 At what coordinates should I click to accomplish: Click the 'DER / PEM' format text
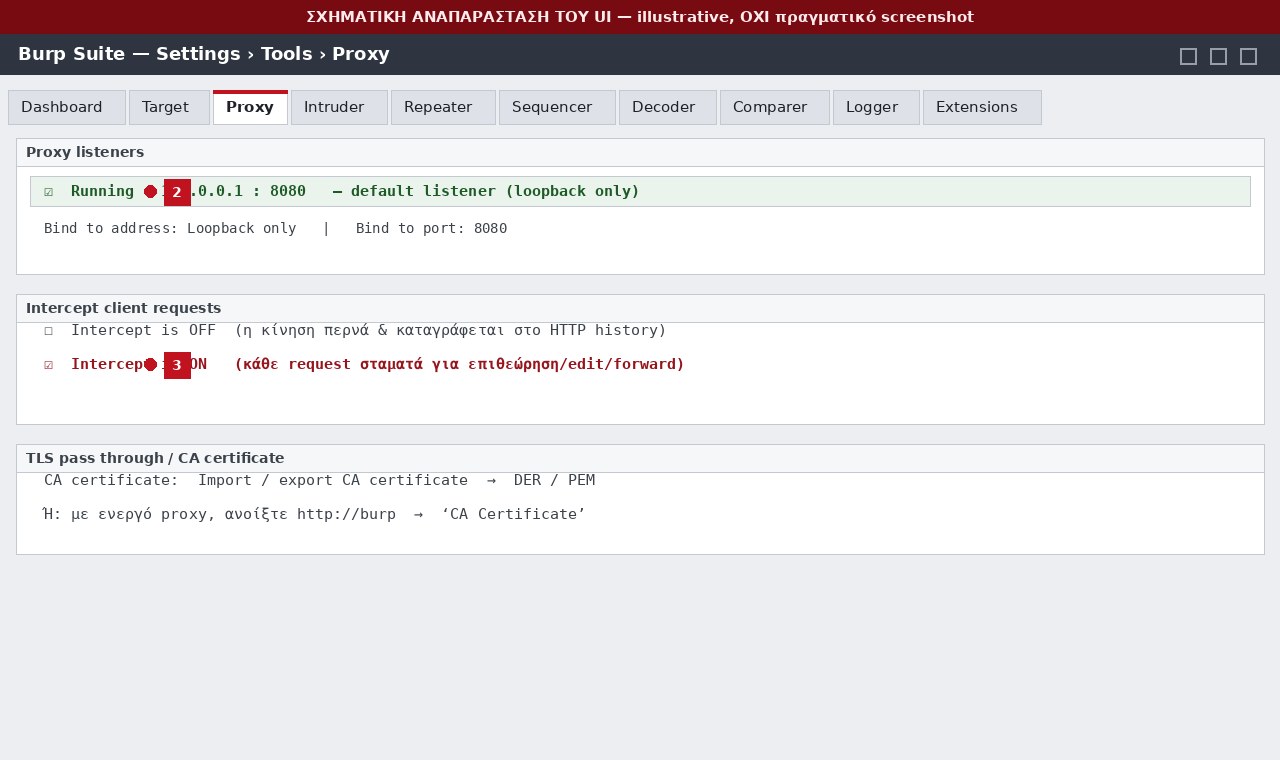coord(554,481)
